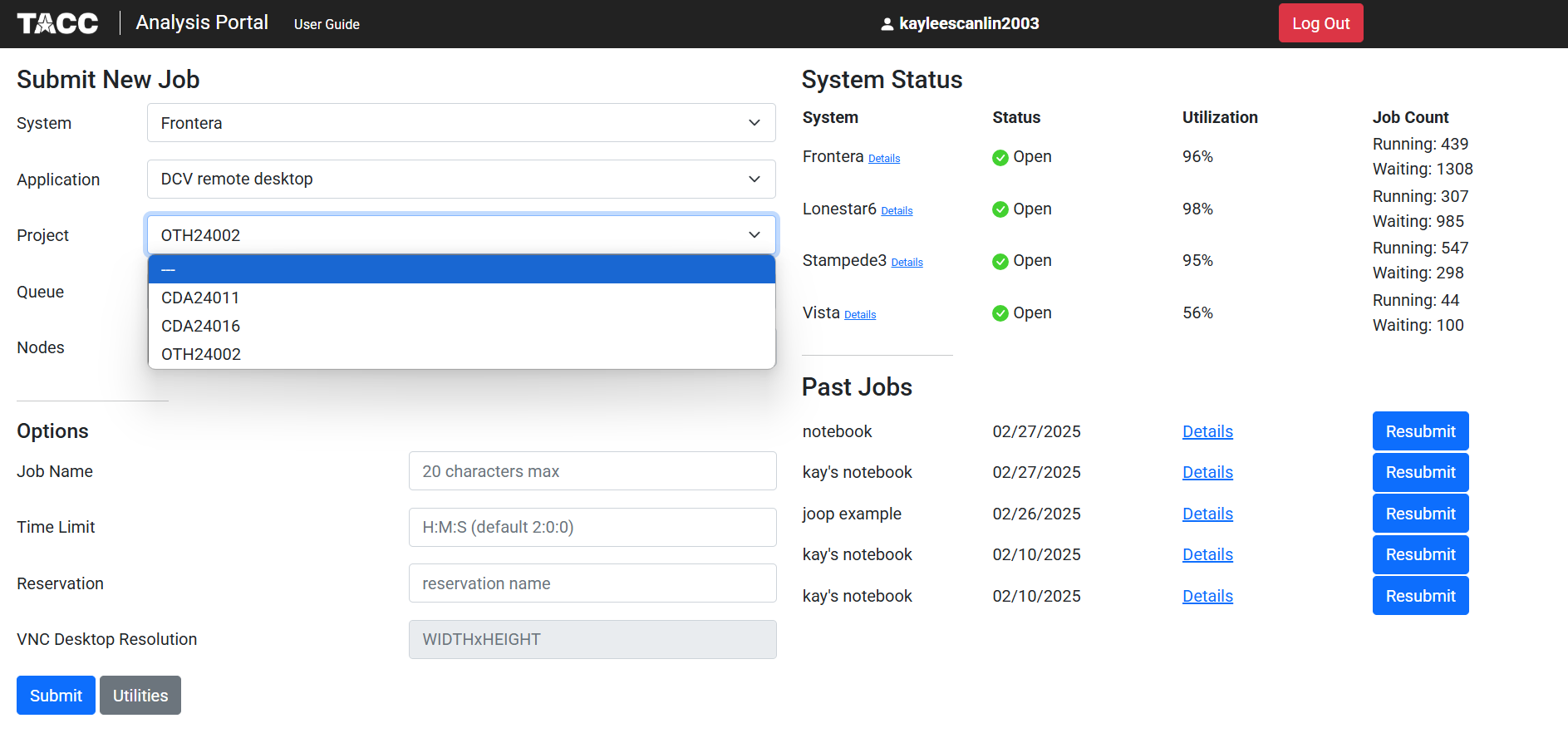Click Lonestar6's 98% utilization value
This screenshot has width=1568, height=738.
(x=1197, y=209)
